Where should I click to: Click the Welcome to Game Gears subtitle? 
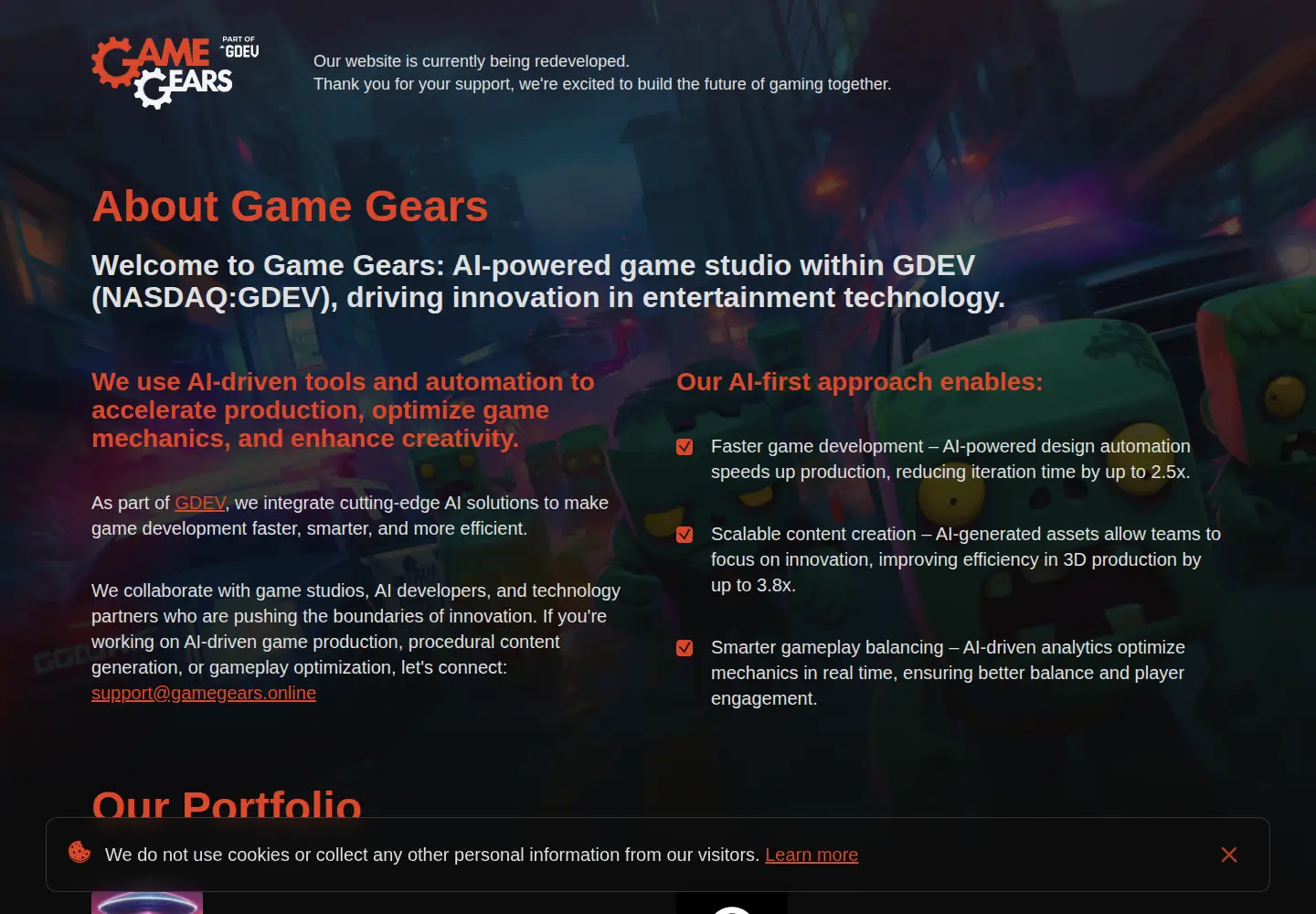548,281
